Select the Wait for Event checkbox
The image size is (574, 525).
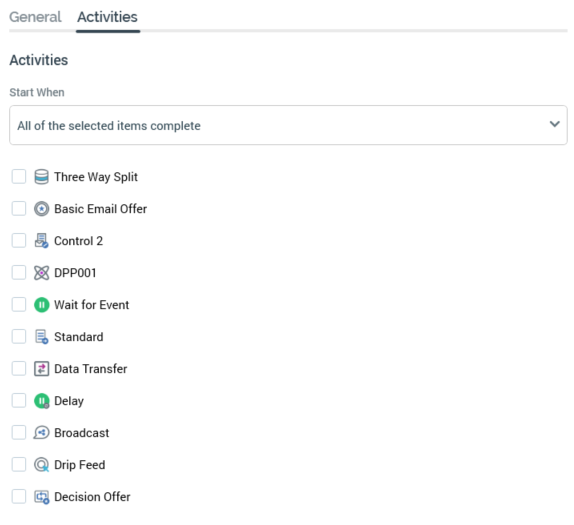[x=19, y=304]
